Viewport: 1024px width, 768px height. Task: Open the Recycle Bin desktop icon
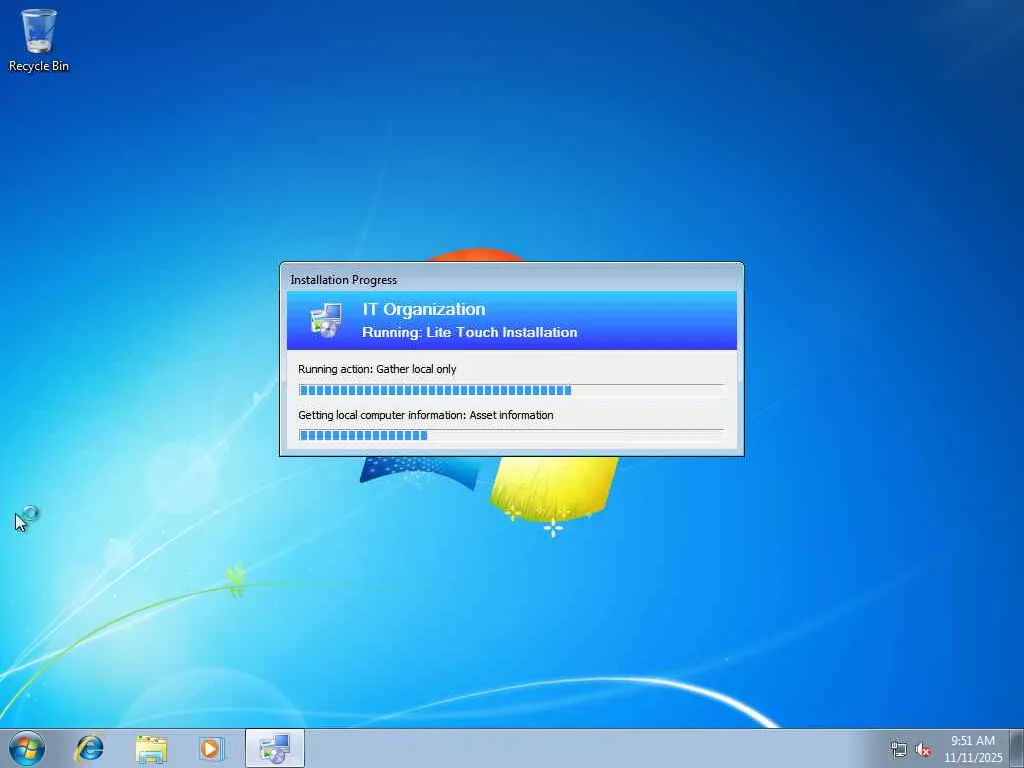pyautogui.click(x=39, y=40)
